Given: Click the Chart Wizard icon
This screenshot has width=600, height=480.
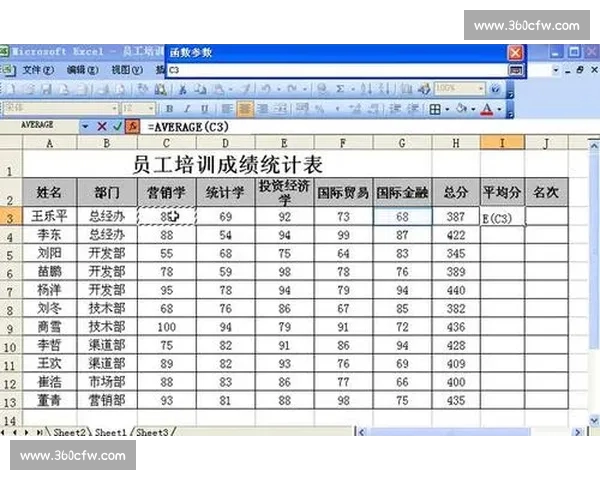Looking at the screenshot, I should click(x=405, y=89).
